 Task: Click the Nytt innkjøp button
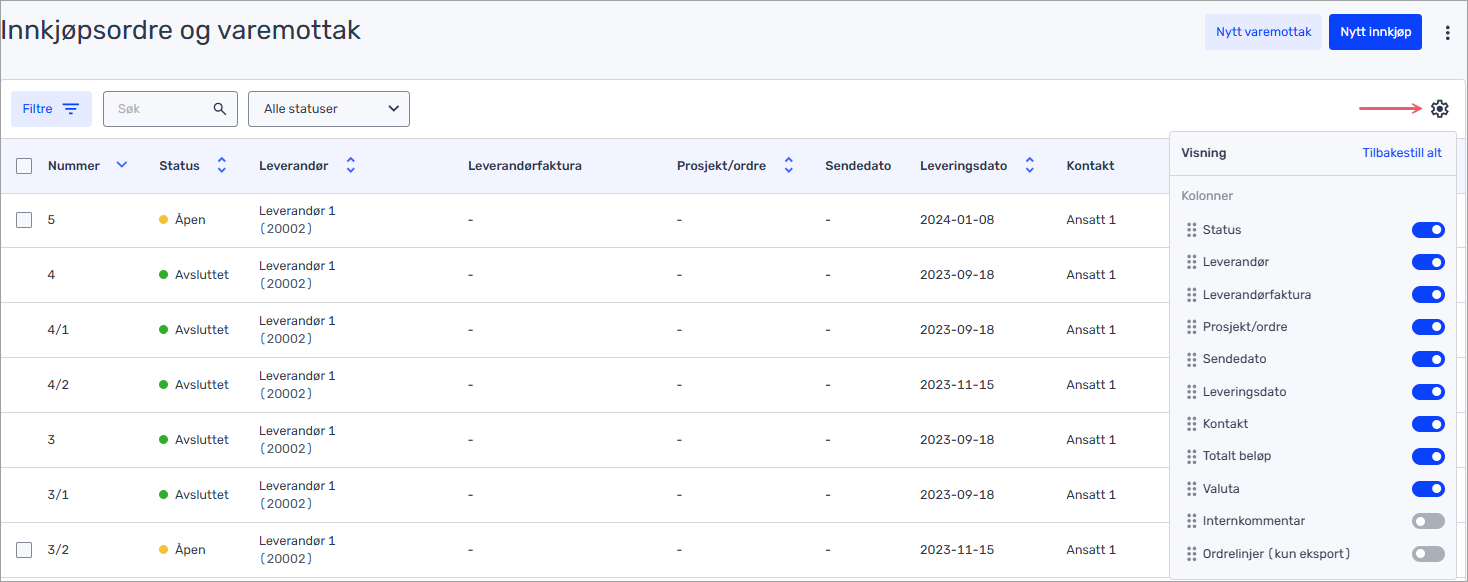[x=1375, y=32]
